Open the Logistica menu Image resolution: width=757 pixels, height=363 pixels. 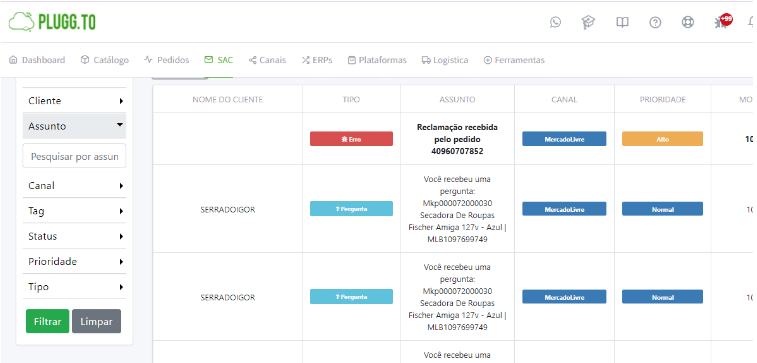[x=445, y=60]
